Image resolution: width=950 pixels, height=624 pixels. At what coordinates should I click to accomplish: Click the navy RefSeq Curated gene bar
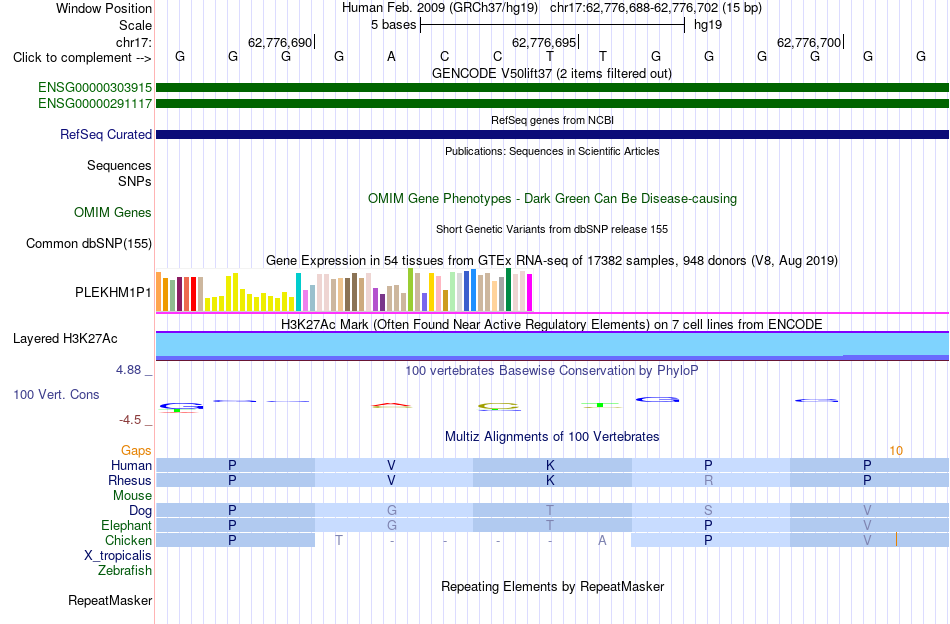[552, 134]
